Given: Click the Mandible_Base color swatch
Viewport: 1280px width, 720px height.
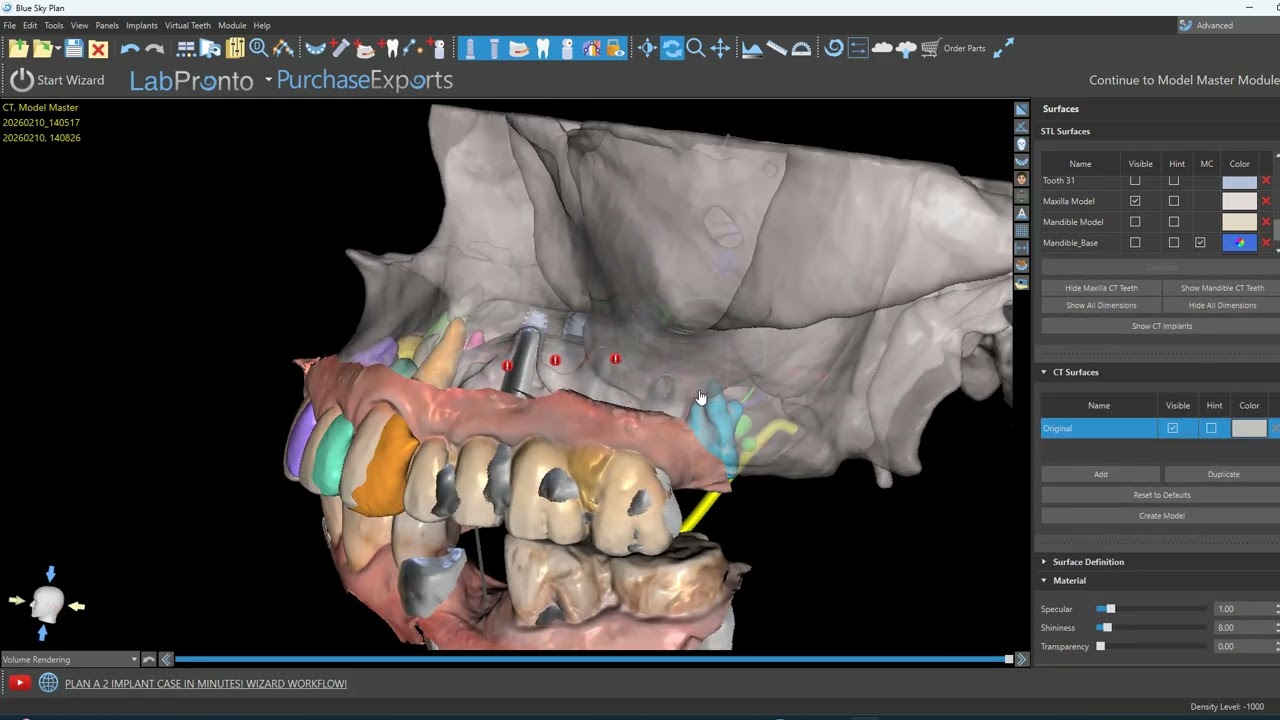Looking at the screenshot, I should [1239, 243].
